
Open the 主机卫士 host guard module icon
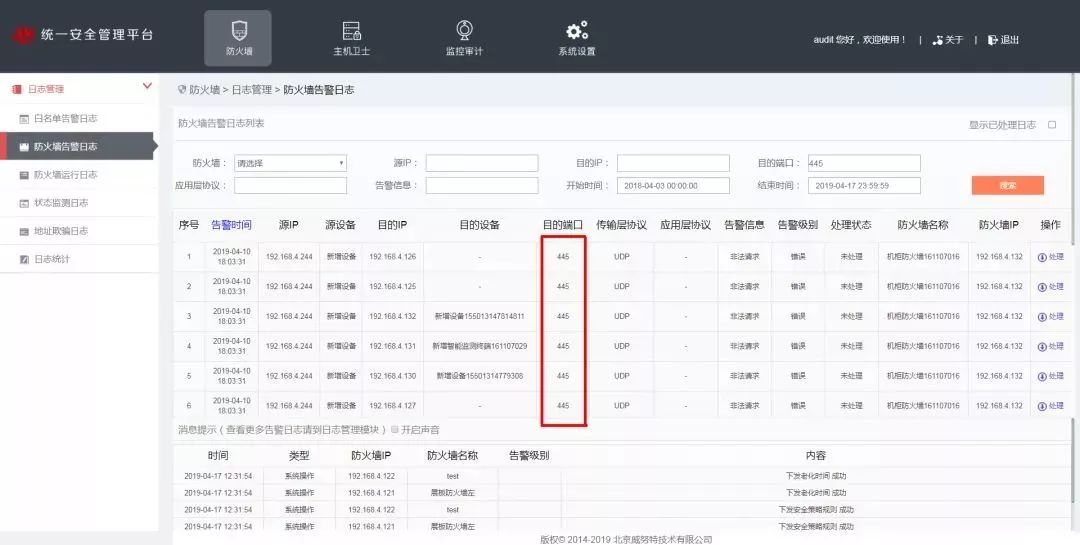pos(351,31)
